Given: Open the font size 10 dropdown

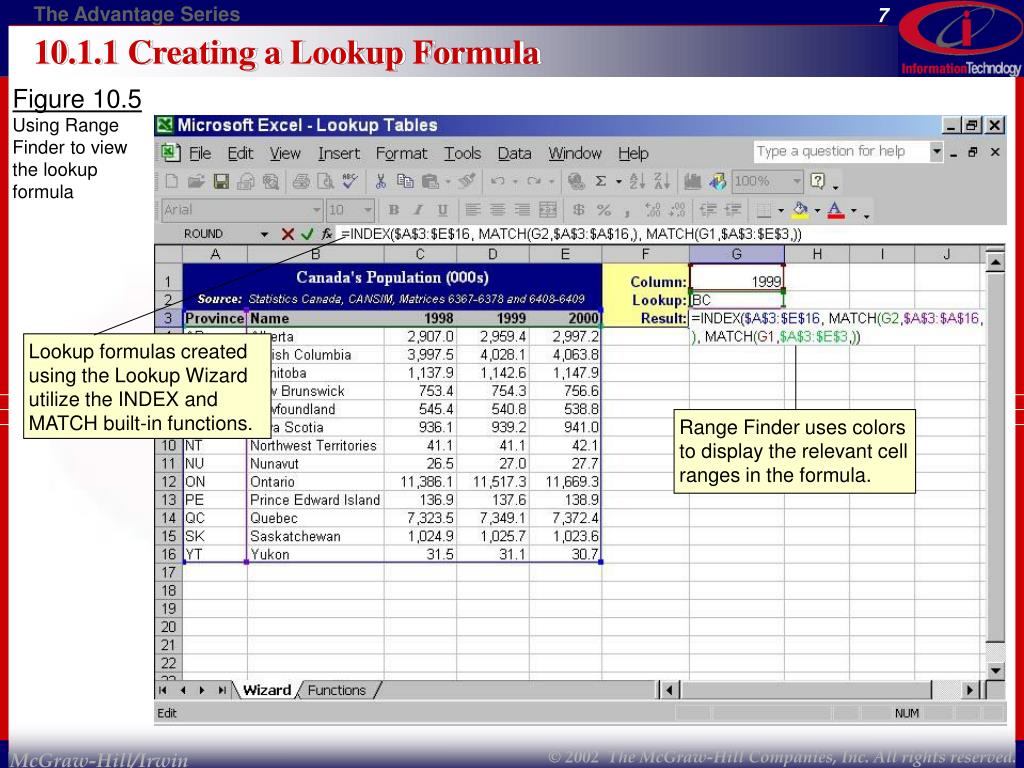Looking at the screenshot, I should click(x=368, y=210).
